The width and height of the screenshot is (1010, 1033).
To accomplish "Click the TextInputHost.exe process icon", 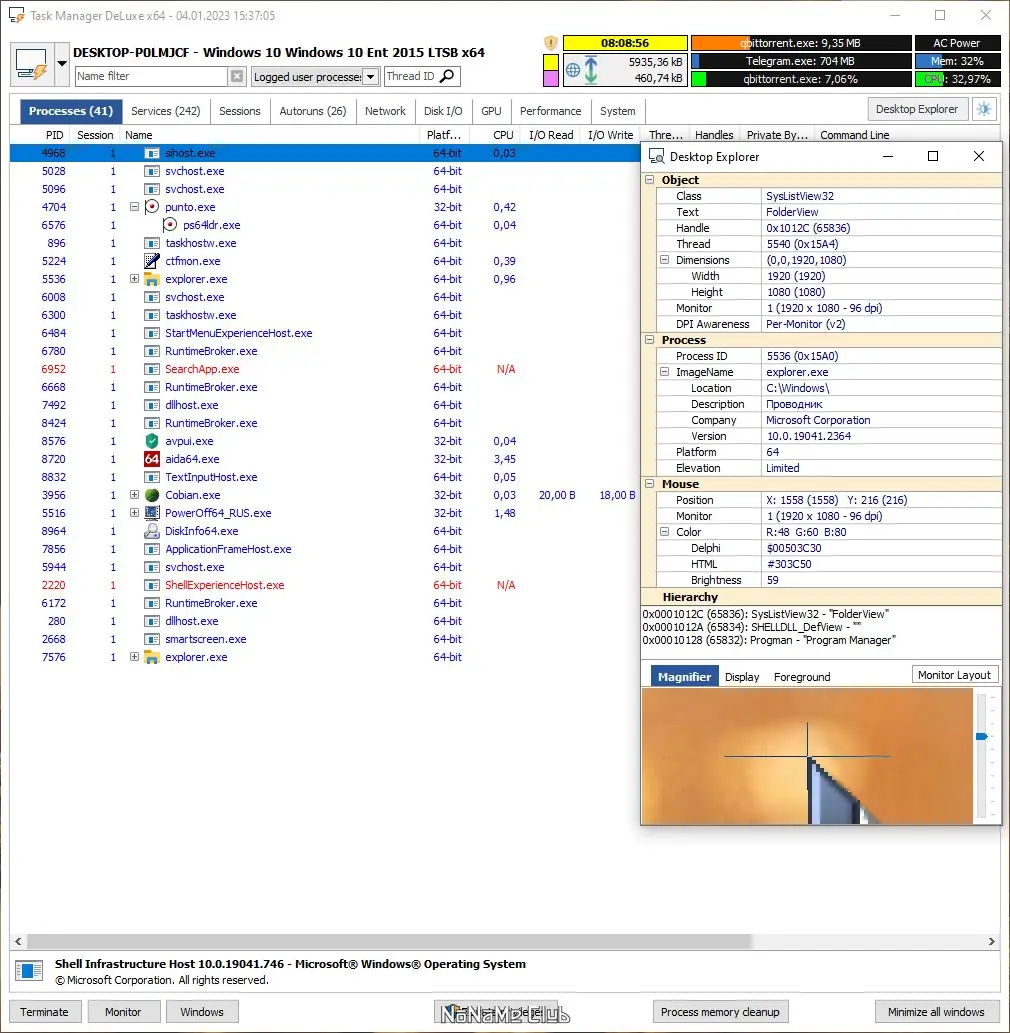I will pyautogui.click(x=152, y=477).
